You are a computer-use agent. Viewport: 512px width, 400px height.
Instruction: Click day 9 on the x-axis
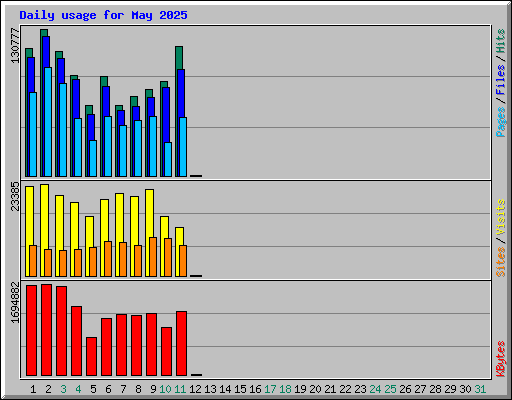pos(153,389)
